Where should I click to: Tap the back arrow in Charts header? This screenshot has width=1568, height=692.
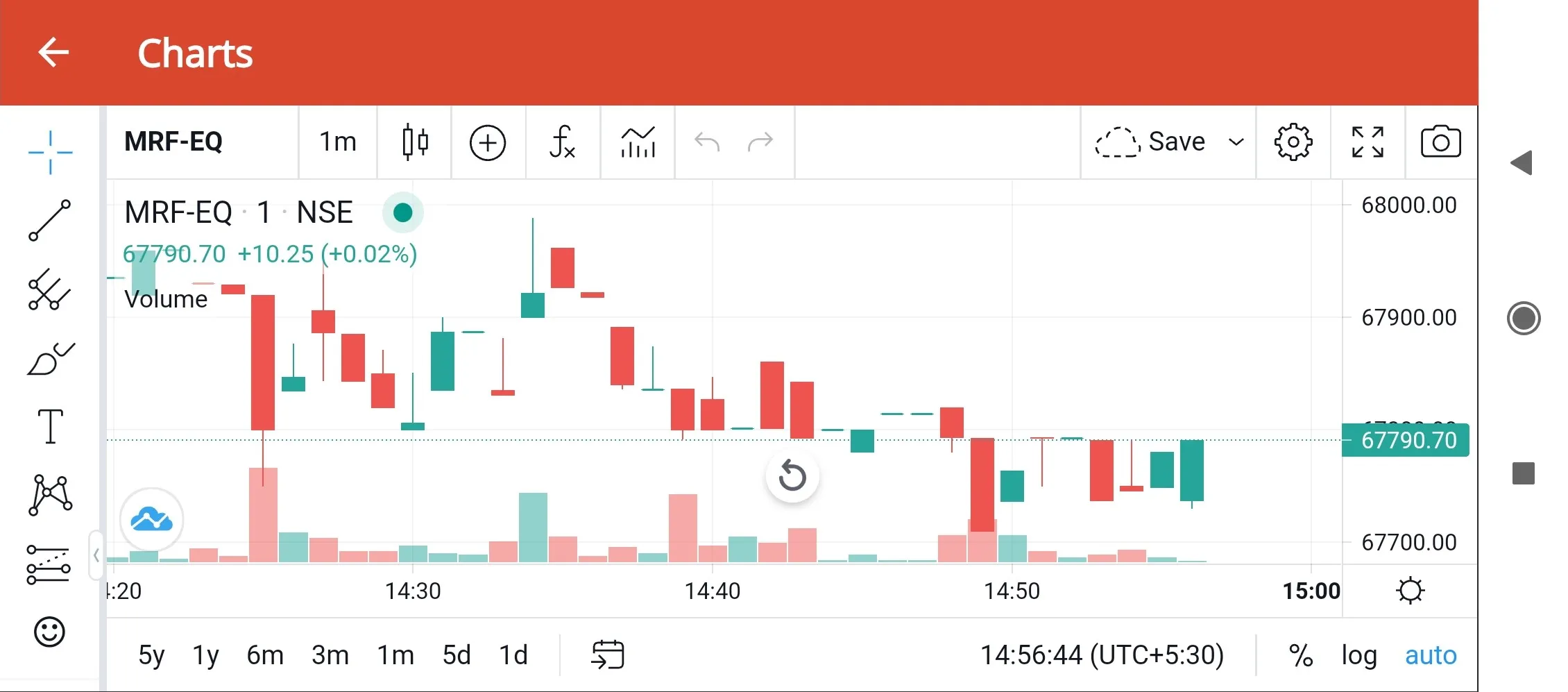pos(53,53)
